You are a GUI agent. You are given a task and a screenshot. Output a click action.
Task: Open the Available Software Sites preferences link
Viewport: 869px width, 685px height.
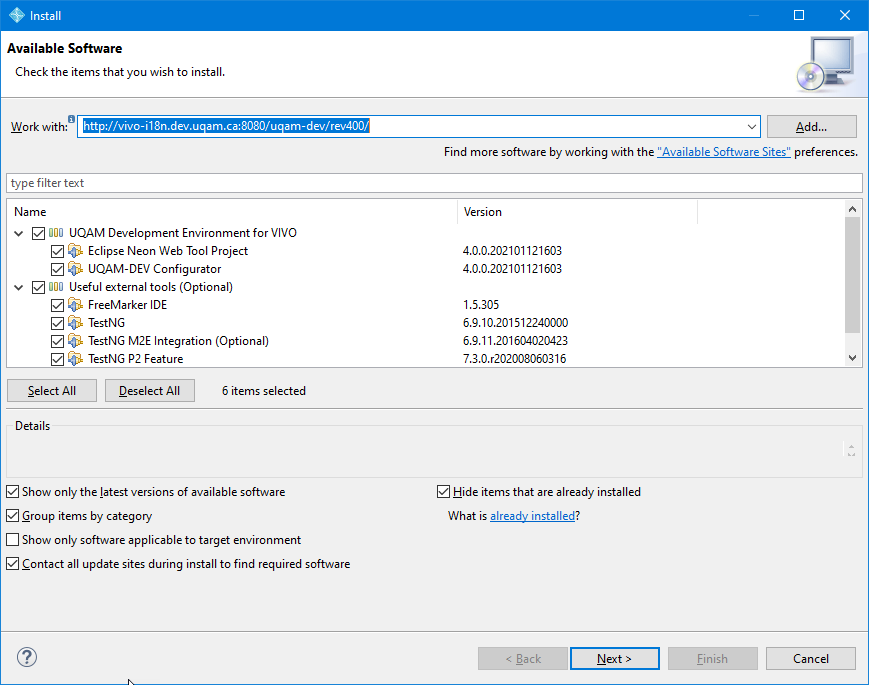[724, 152]
